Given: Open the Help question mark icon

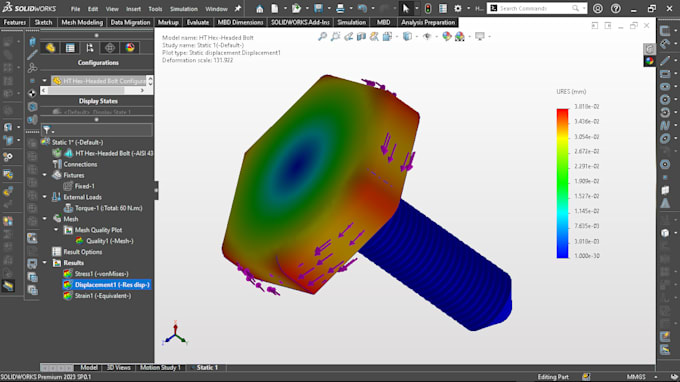Looking at the screenshot, I should click(x=615, y=9).
